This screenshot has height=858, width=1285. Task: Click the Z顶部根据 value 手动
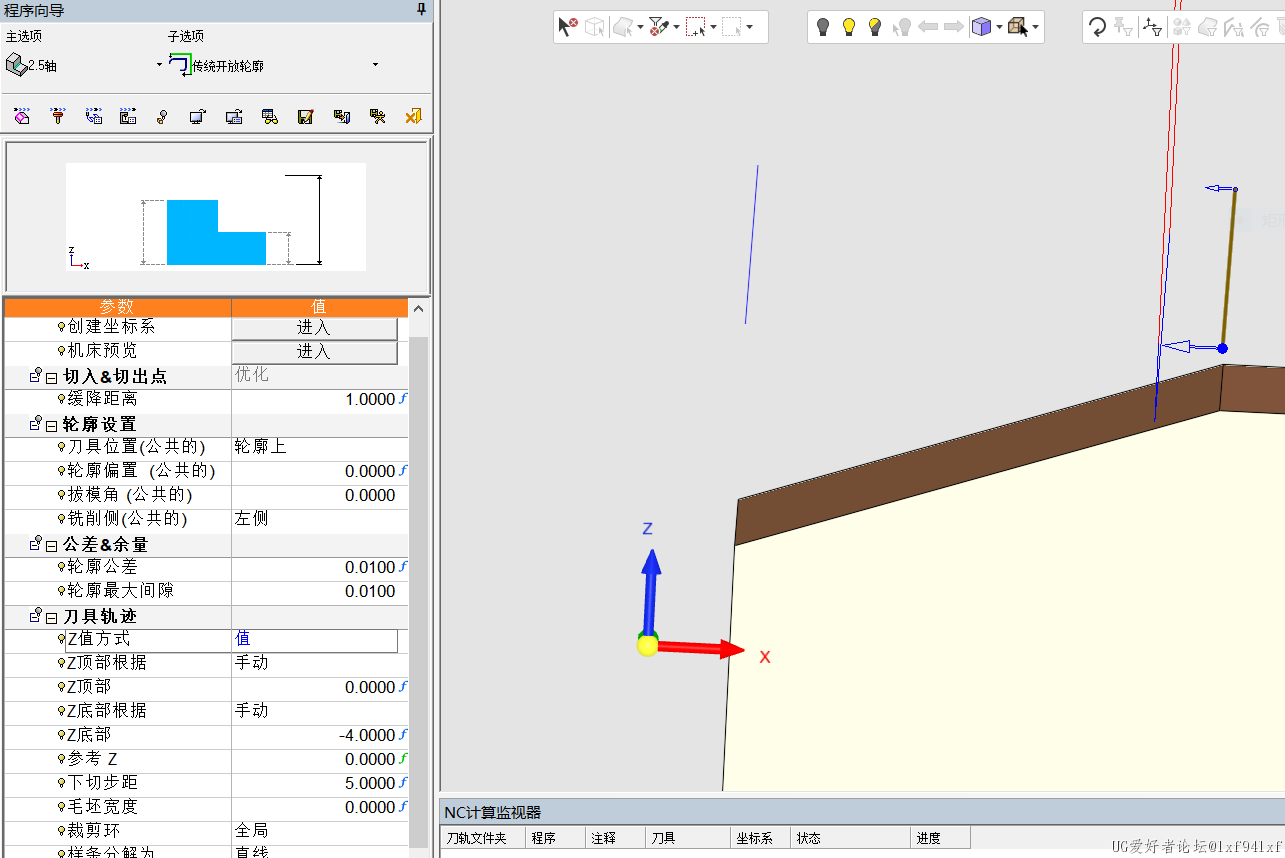(252, 663)
